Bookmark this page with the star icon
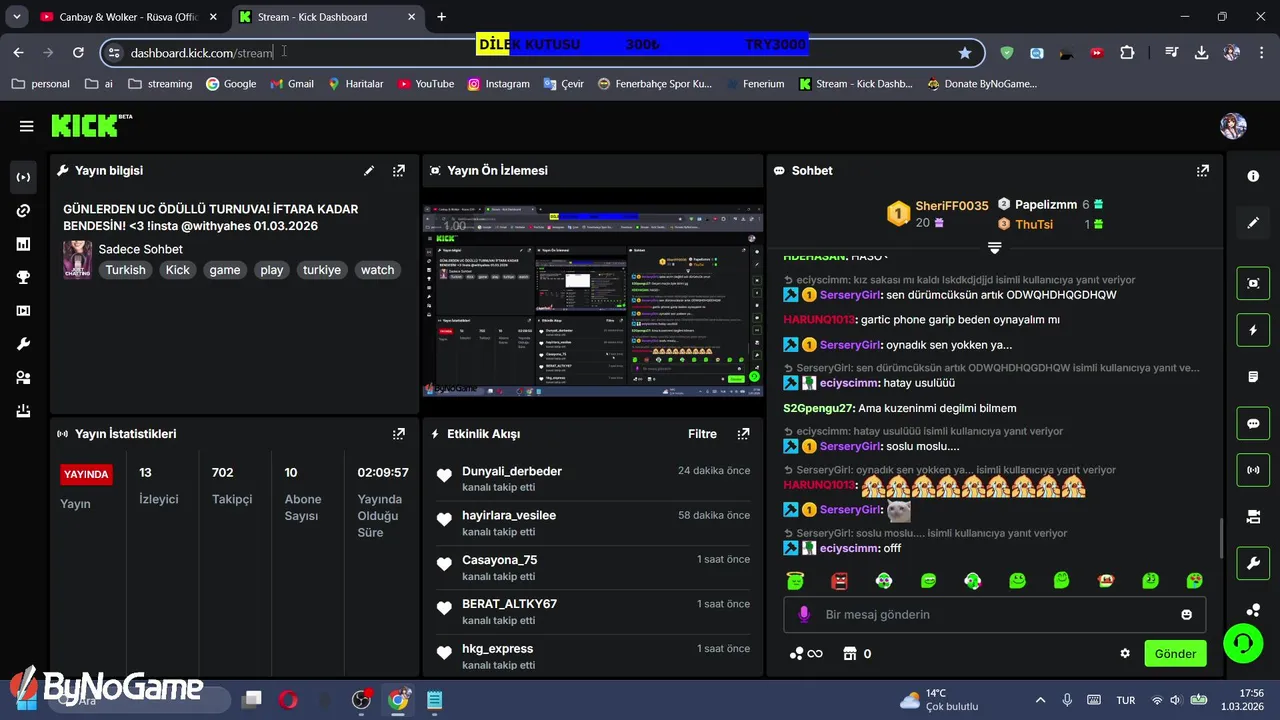This screenshot has width=1280, height=720. point(964,53)
